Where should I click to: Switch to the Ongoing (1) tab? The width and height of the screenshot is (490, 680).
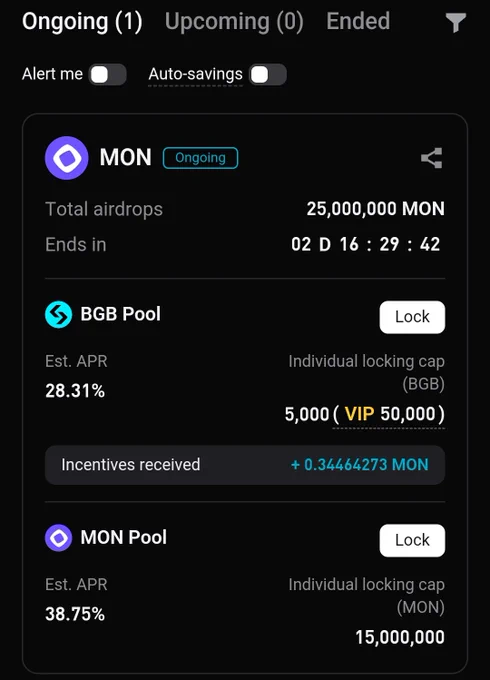pyautogui.click(x=82, y=22)
